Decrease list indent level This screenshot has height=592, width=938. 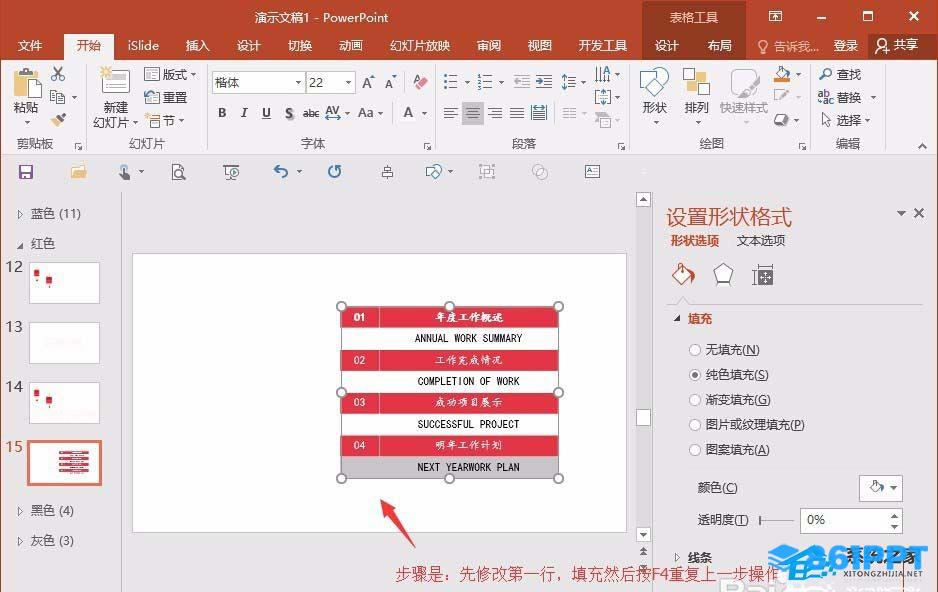coord(522,82)
